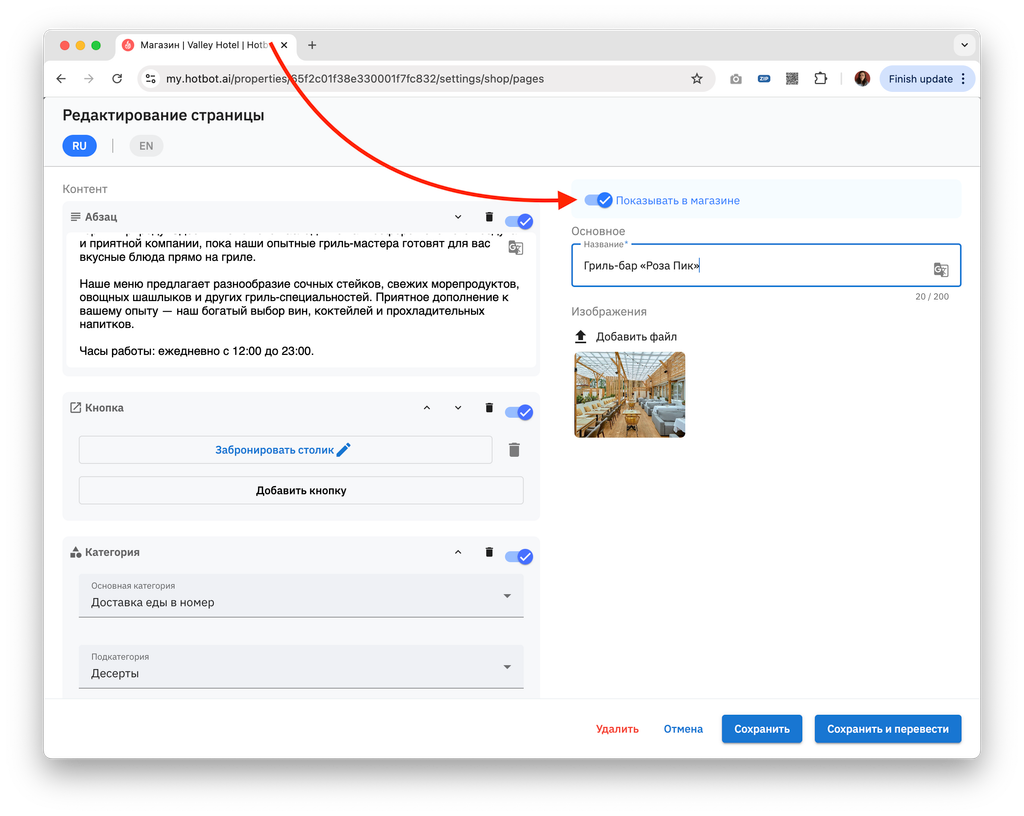Click Сохранить и перевести button
Image resolution: width=1024 pixels, height=816 pixels.
tap(888, 729)
